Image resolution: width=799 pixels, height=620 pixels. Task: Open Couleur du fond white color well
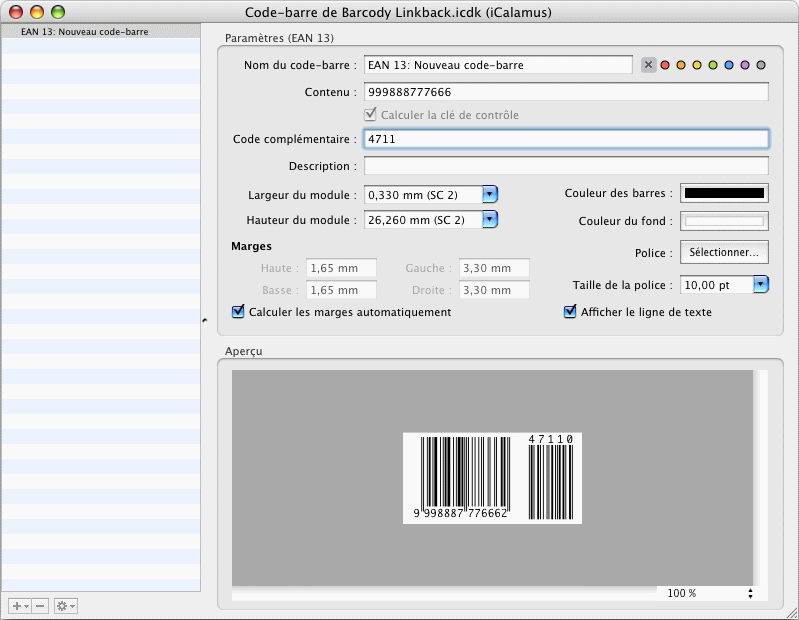[x=724, y=221]
